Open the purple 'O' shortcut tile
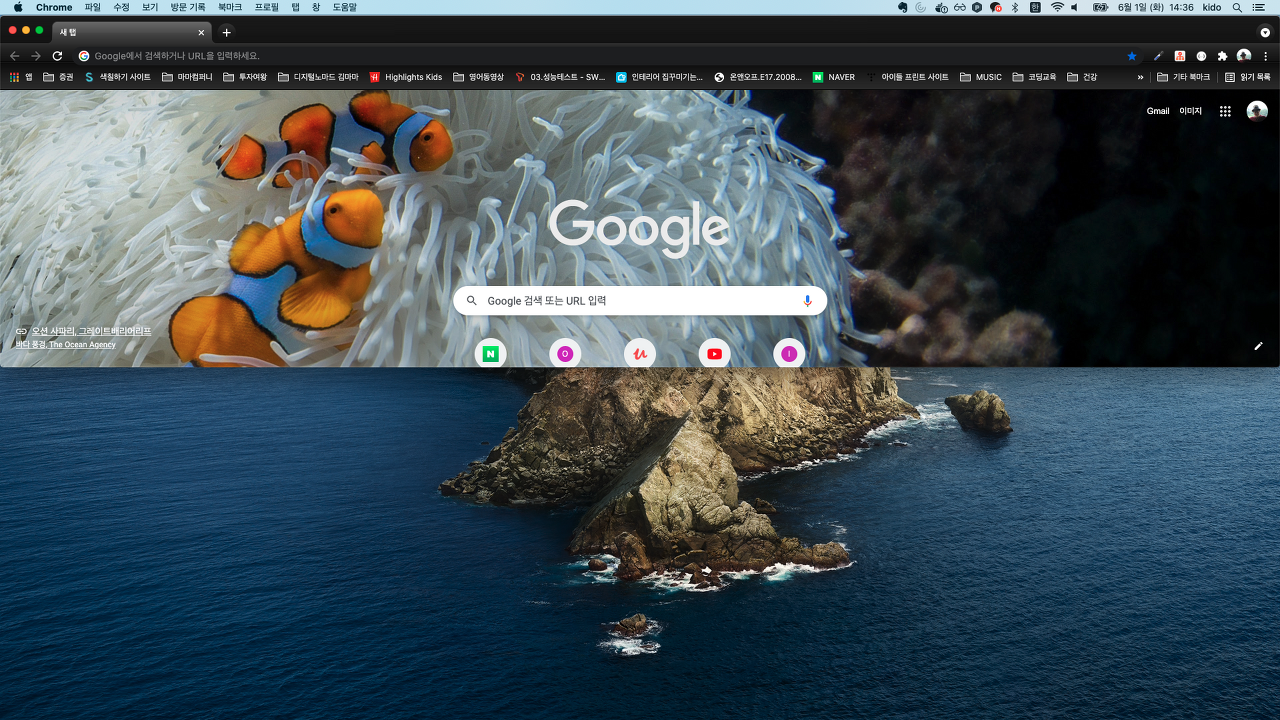 pyautogui.click(x=565, y=353)
